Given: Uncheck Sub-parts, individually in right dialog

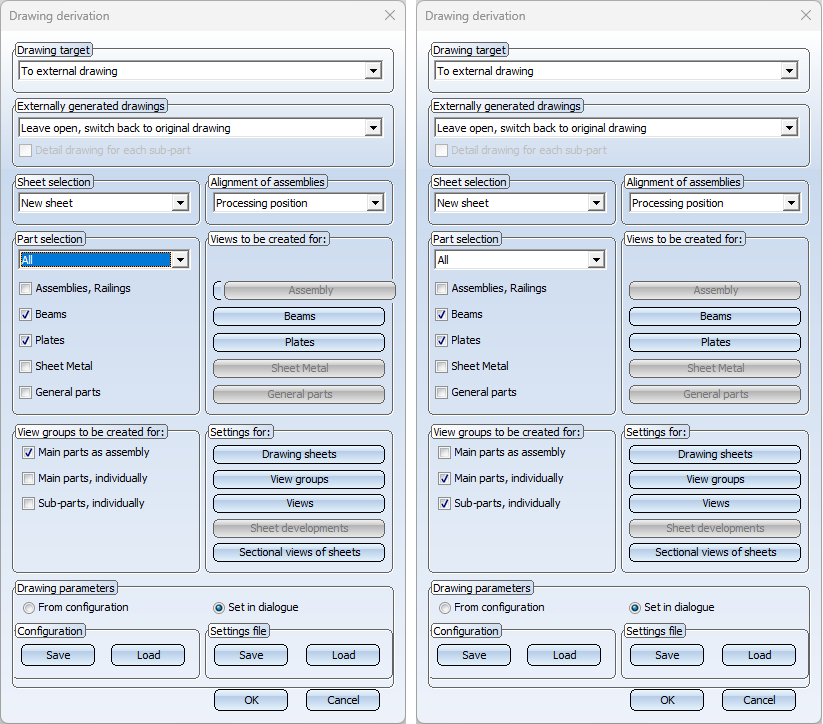Looking at the screenshot, I should click(x=444, y=503).
